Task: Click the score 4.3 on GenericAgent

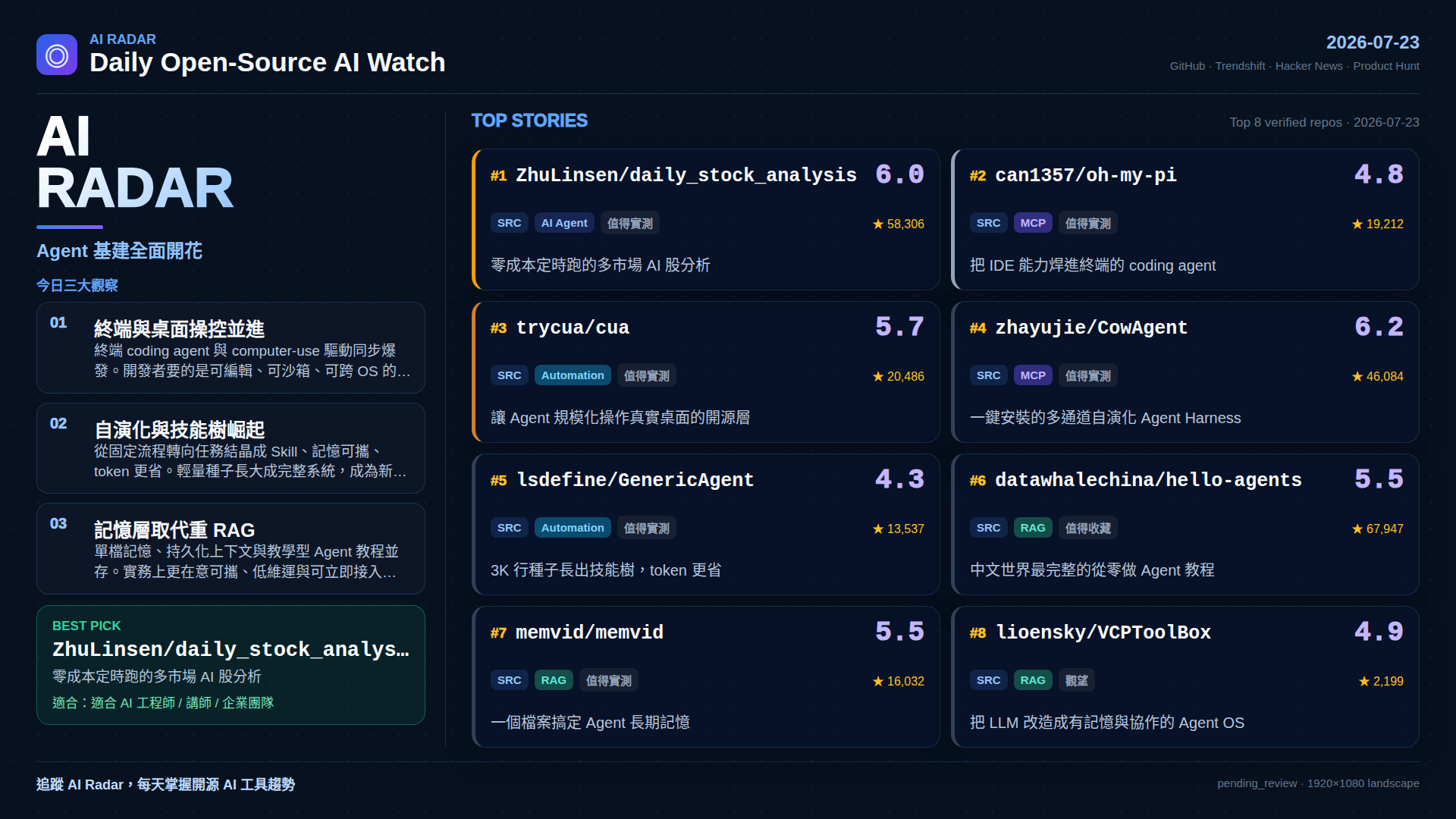Action: point(899,480)
